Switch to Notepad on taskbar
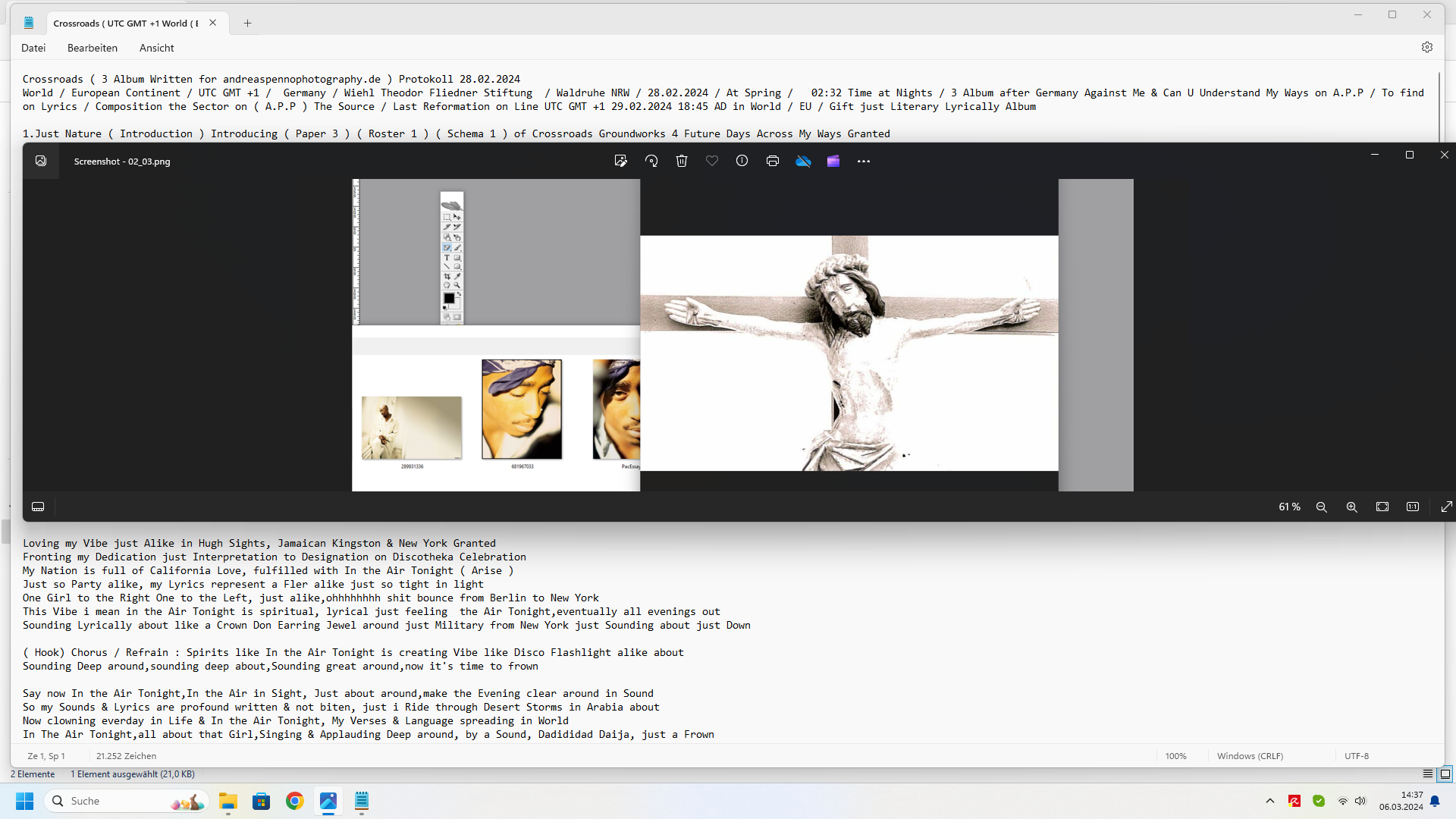Screen dimensions: 1456x819 tap(362, 802)
